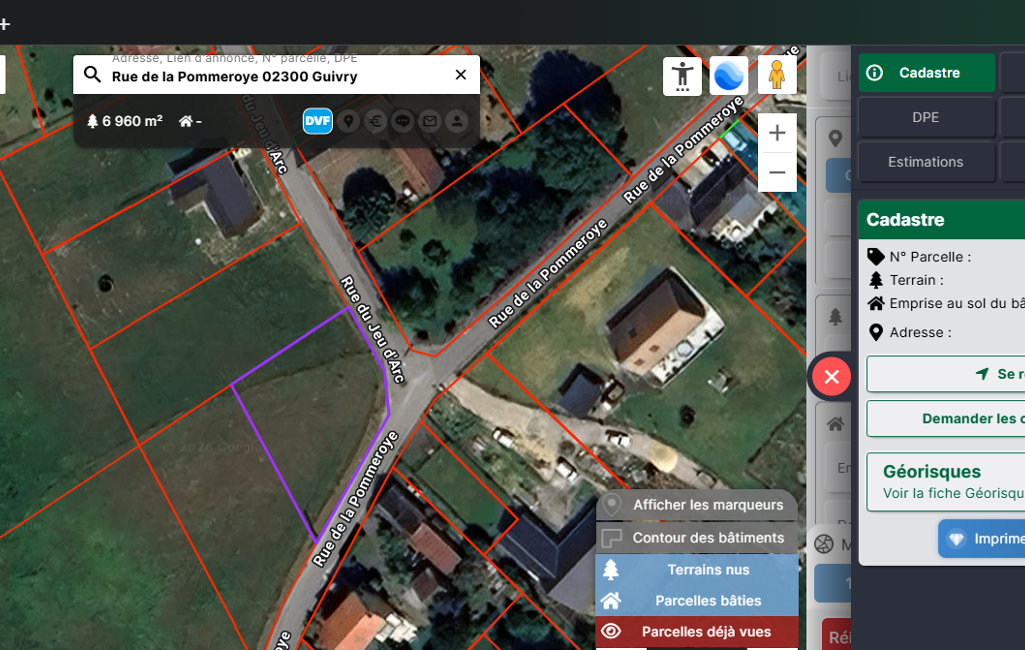Open the DPE tab

925,117
